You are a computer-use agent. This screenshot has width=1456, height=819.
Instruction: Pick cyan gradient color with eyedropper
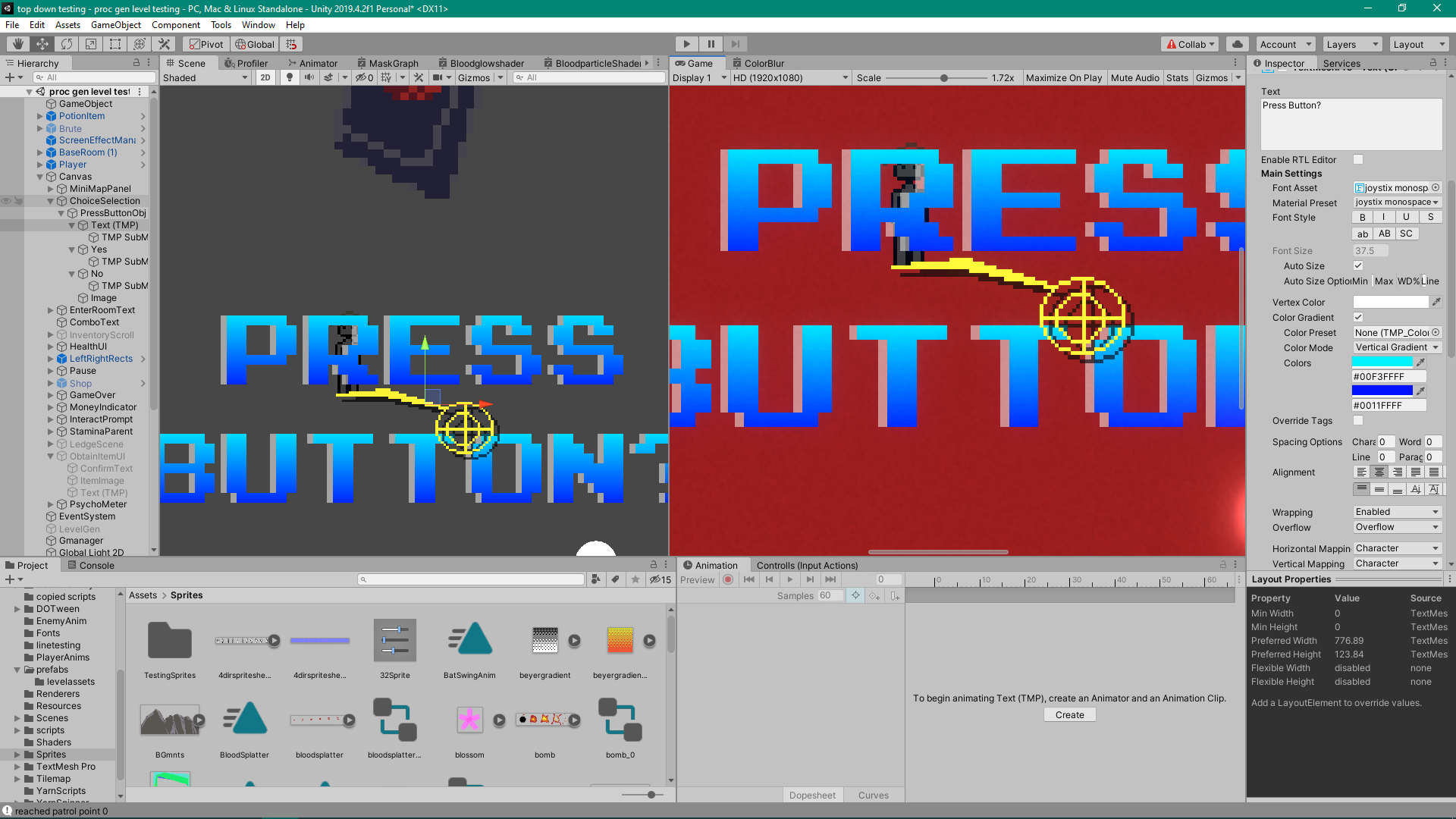[1421, 362]
